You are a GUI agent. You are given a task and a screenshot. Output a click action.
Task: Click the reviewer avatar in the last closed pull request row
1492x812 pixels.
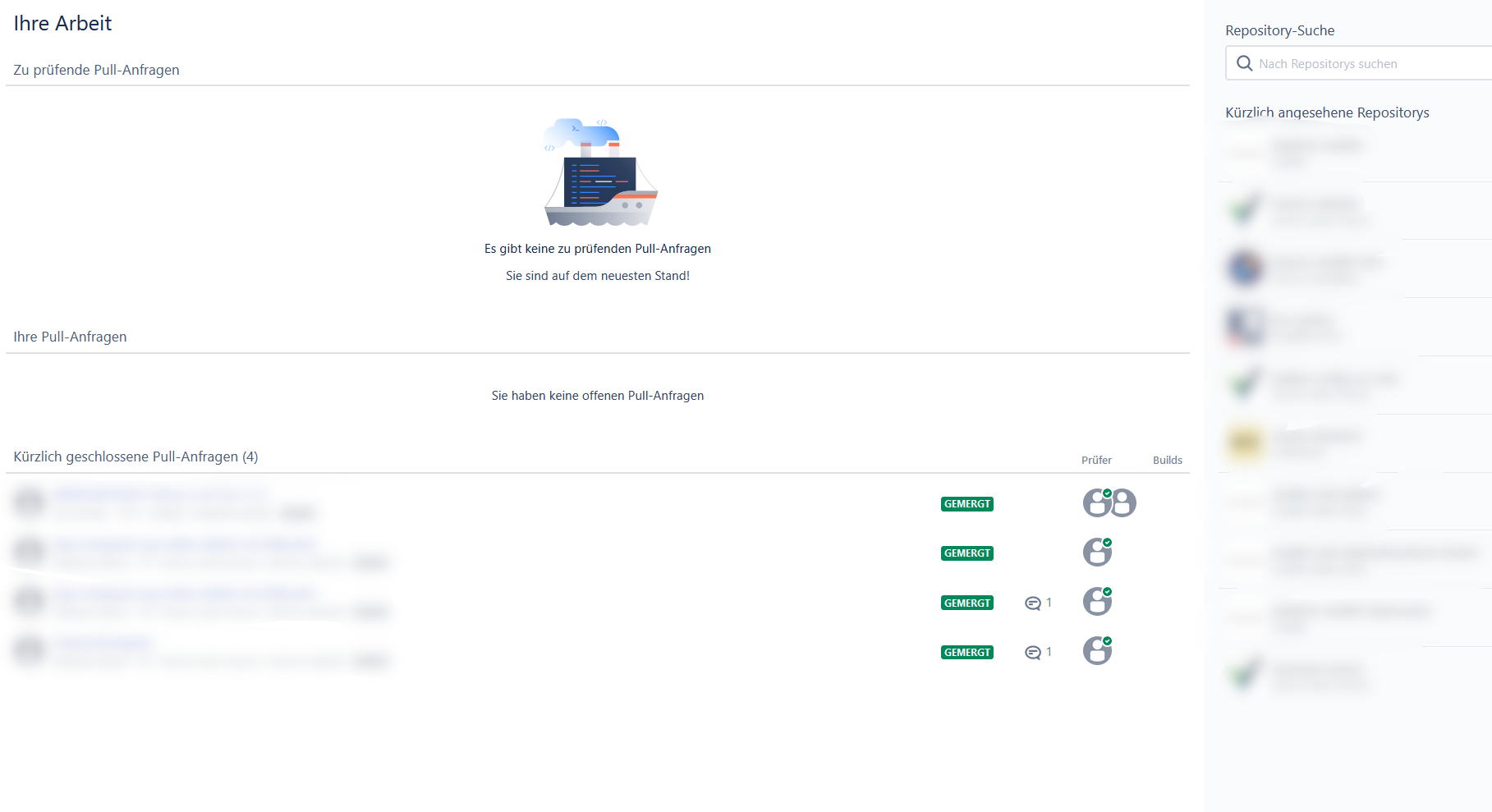click(1097, 650)
